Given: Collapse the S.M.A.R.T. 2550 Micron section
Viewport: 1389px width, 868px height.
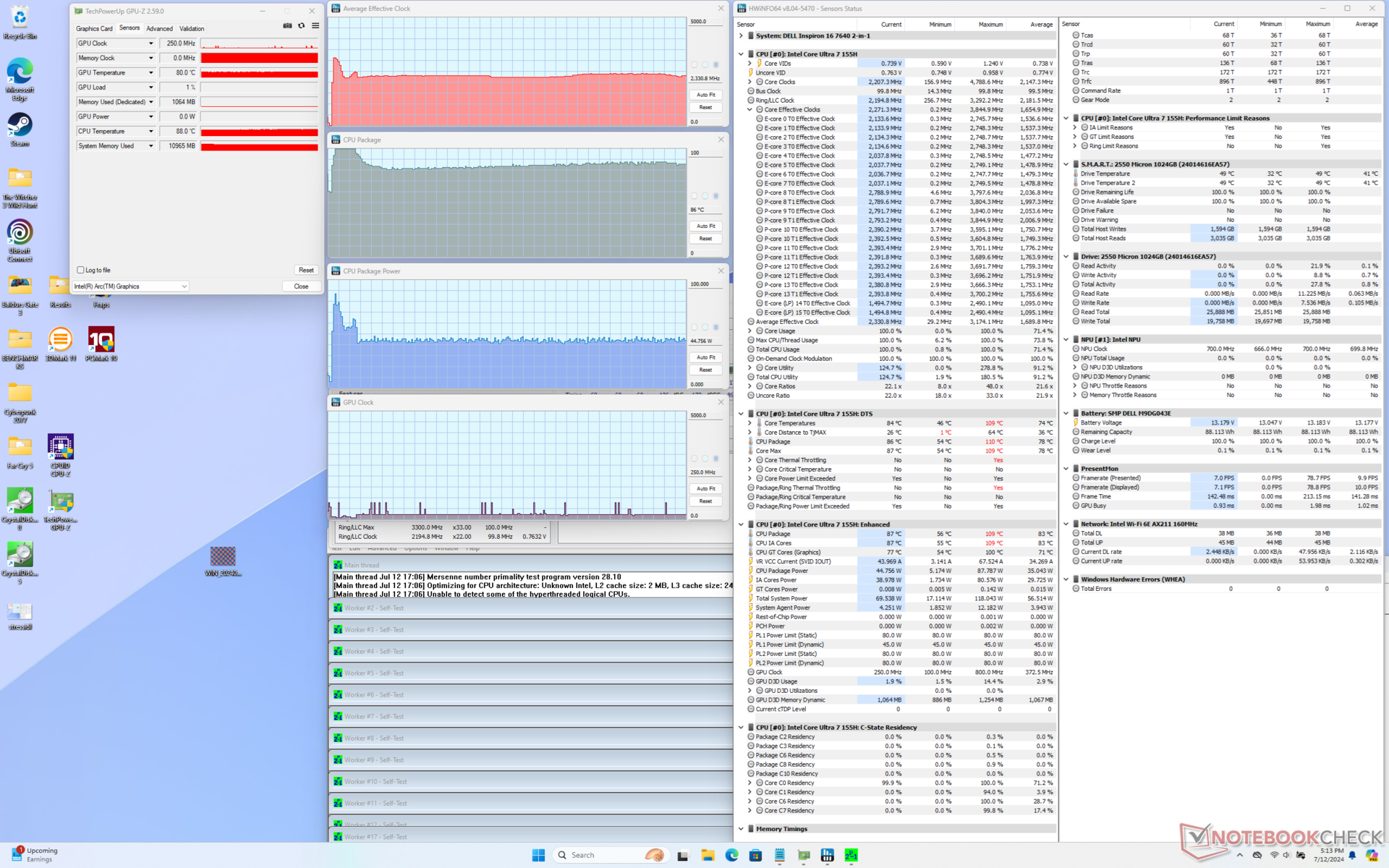Looking at the screenshot, I should pos(1066,164).
